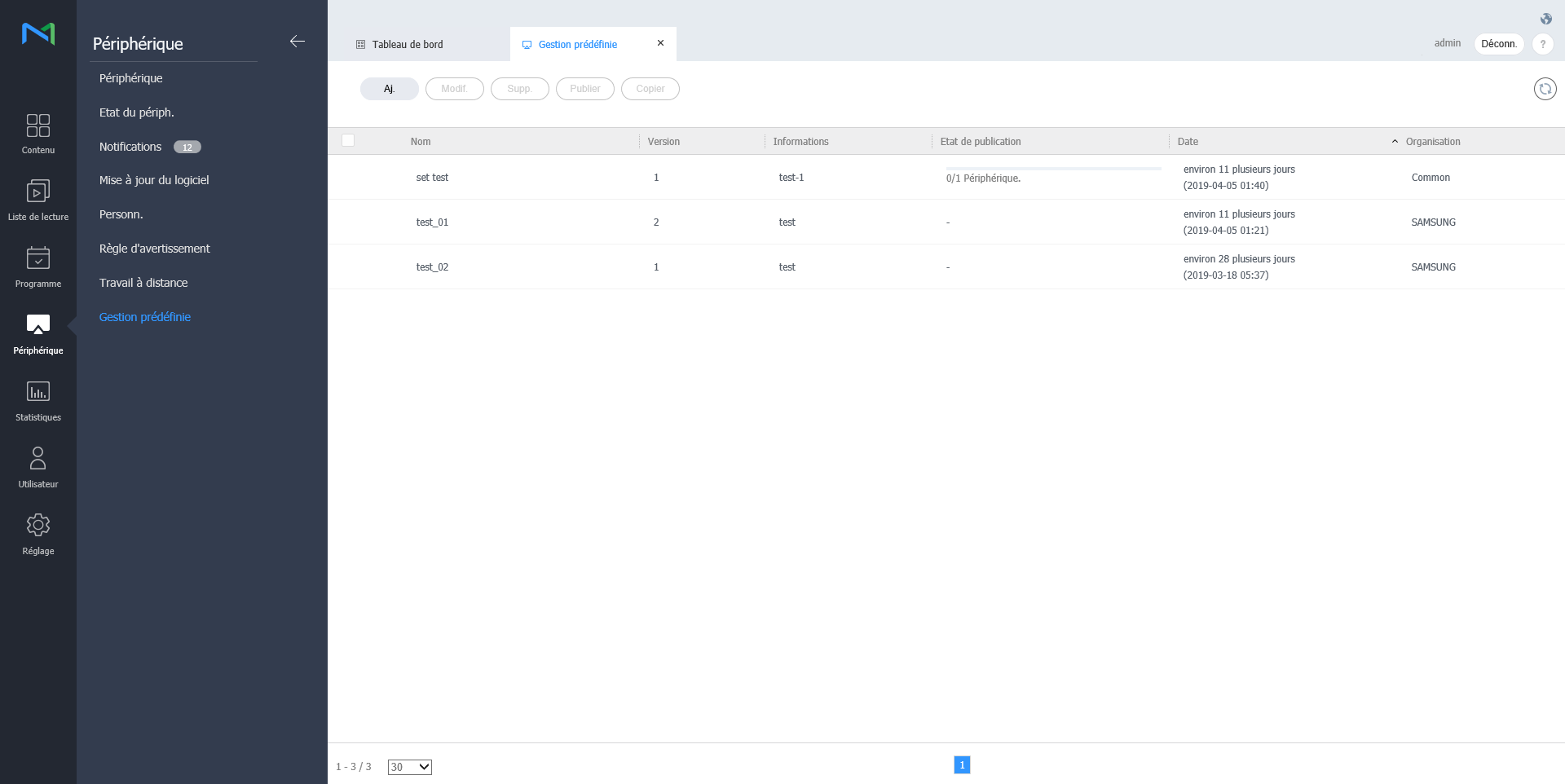Open the Notifications menu item

point(130,147)
